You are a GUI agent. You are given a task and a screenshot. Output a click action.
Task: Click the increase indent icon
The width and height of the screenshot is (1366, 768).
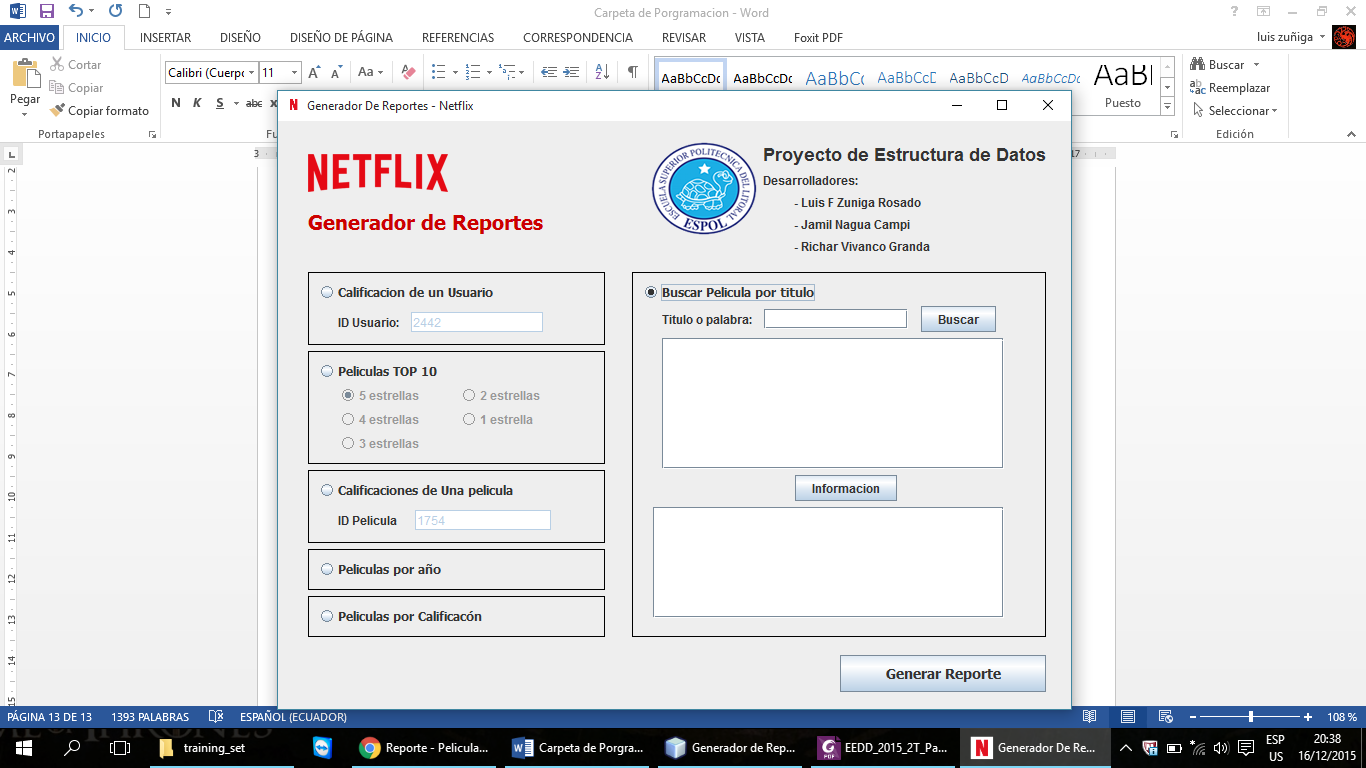pyautogui.click(x=571, y=72)
